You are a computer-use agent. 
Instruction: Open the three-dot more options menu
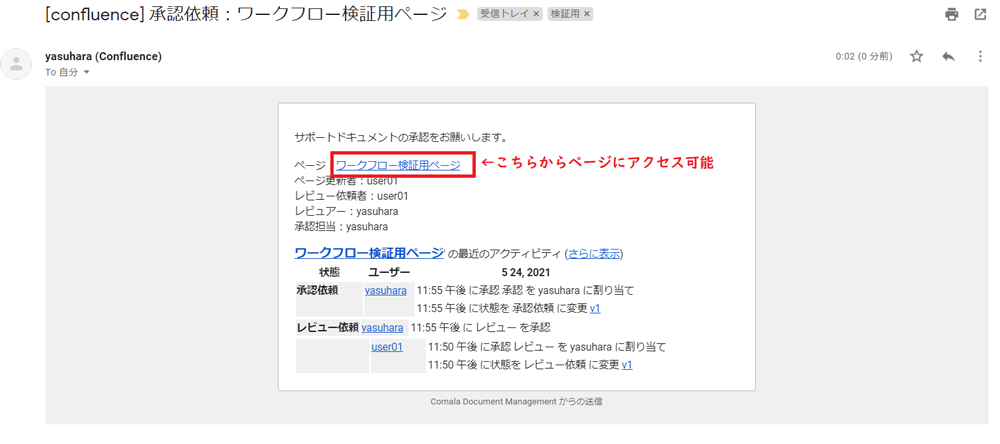(980, 57)
